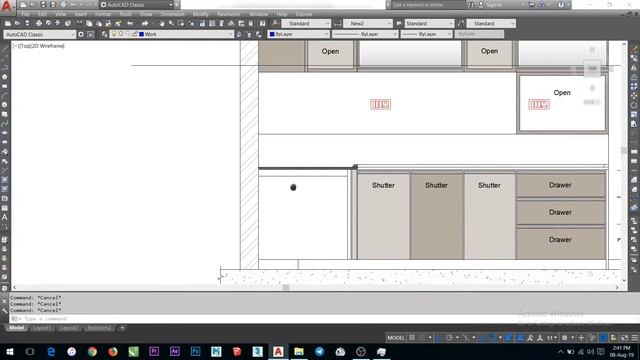Open the Draw menu

click(146, 14)
